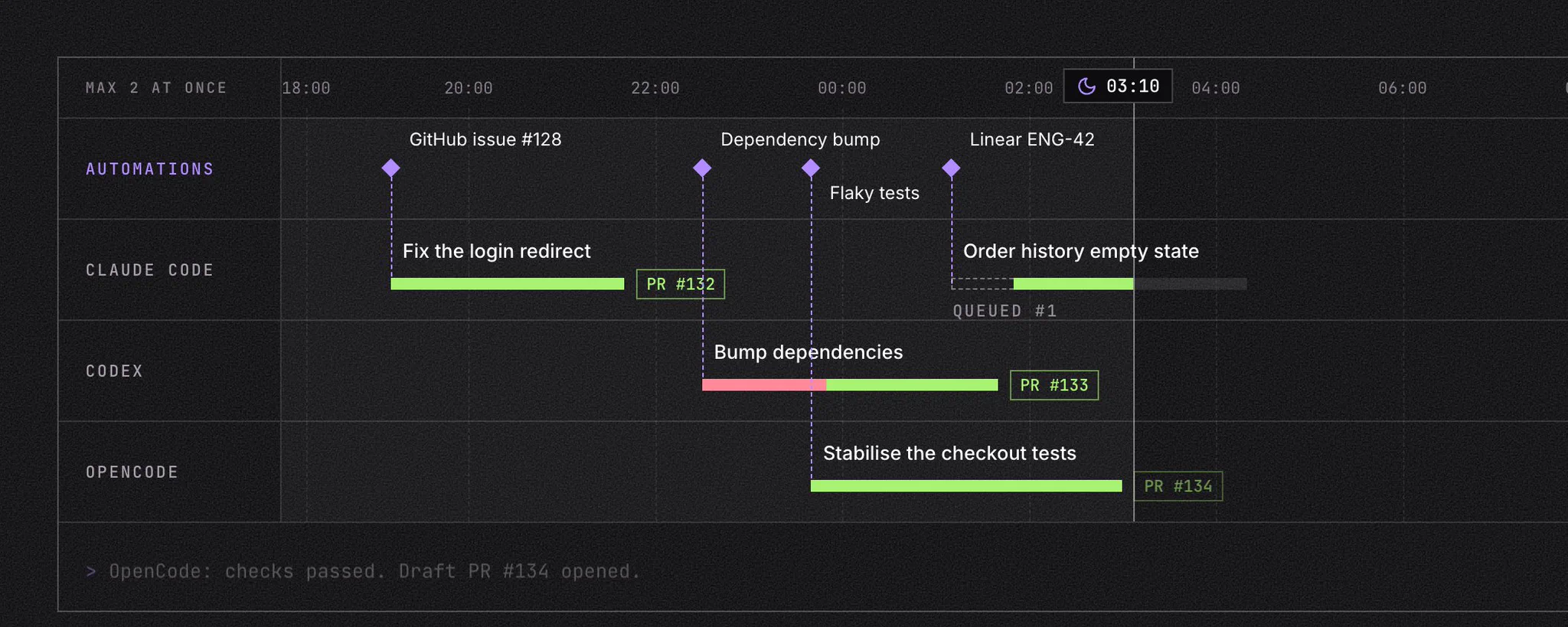Select the Automations row label
Viewport: 1568px width, 627px height.
[x=150, y=168]
